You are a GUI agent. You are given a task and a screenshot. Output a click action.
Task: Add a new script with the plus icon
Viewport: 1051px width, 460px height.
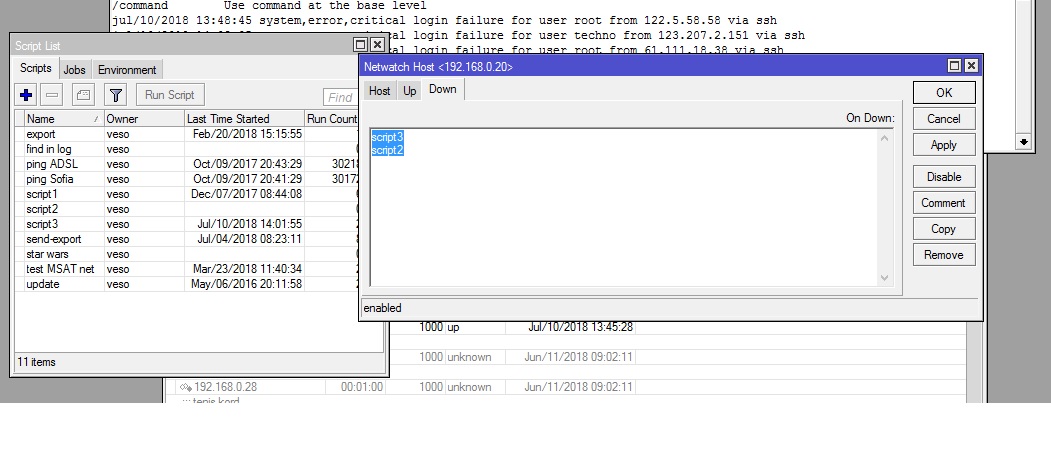point(26,95)
